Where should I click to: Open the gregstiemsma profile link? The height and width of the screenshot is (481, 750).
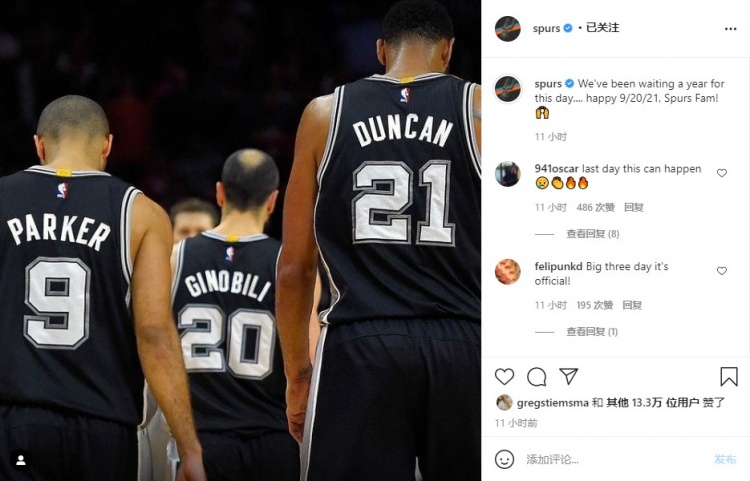click(x=552, y=403)
